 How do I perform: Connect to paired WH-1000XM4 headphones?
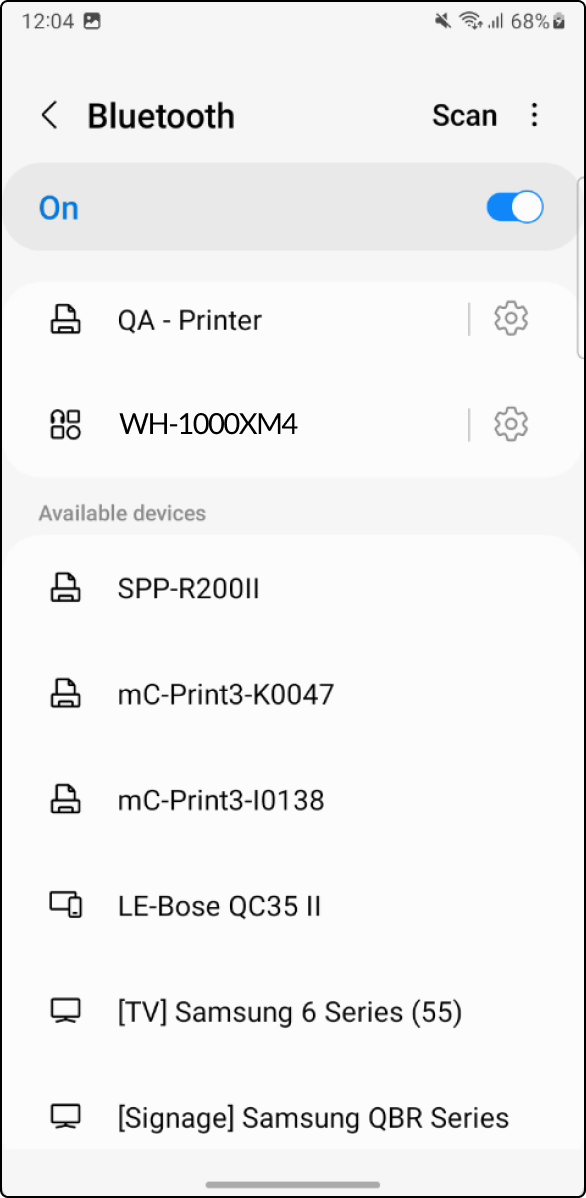[234, 424]
